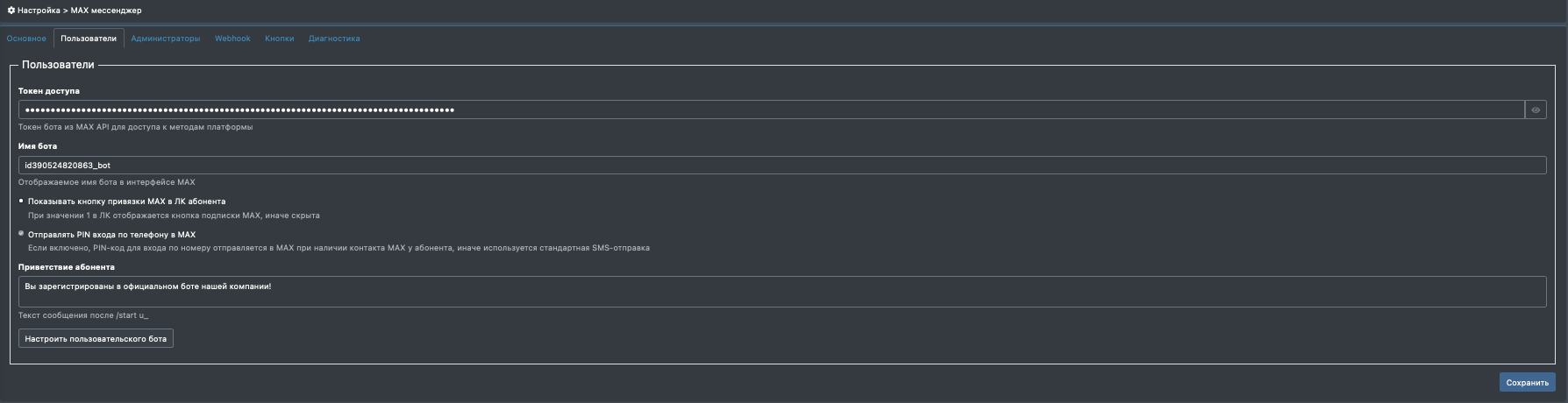This screenshot has height=403, width=1568.
Task: Go to the Webhook tab
Action: 232,39
